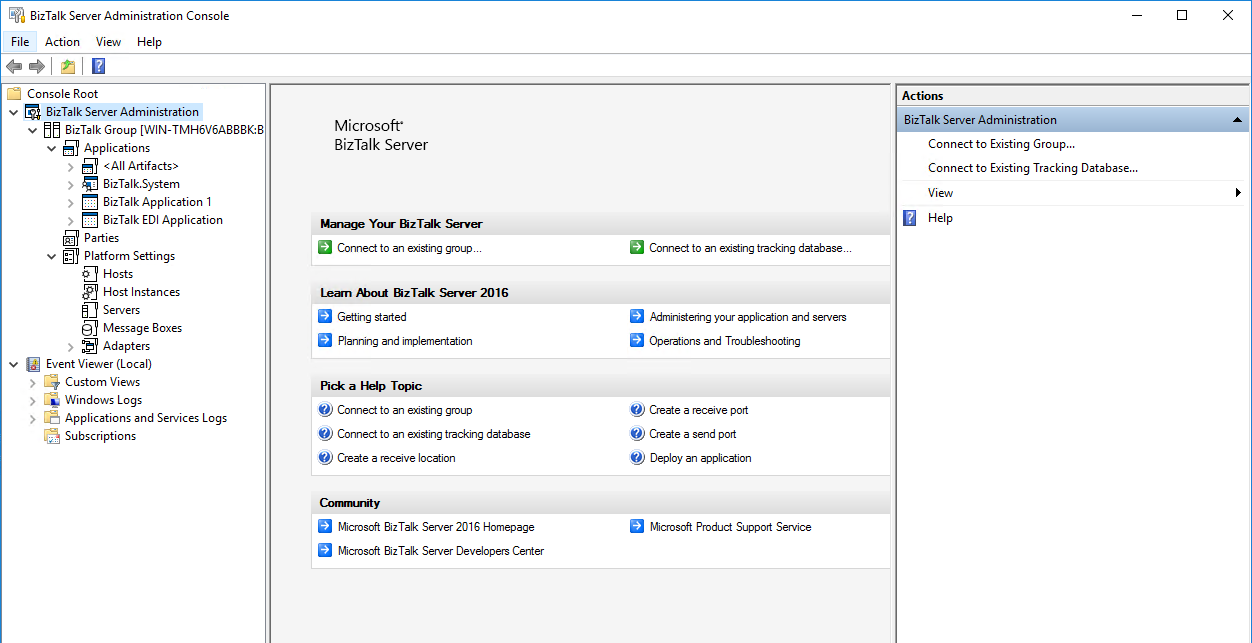Expand the BizTalk.System node
The image size is (1252, 643).
coord(71,184)
